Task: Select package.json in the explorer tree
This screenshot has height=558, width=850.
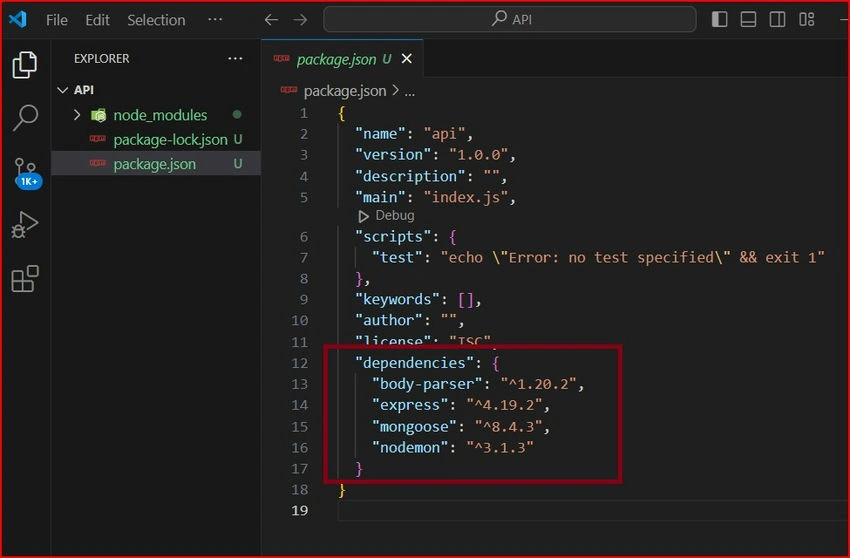Action: (x=156, y=164)
